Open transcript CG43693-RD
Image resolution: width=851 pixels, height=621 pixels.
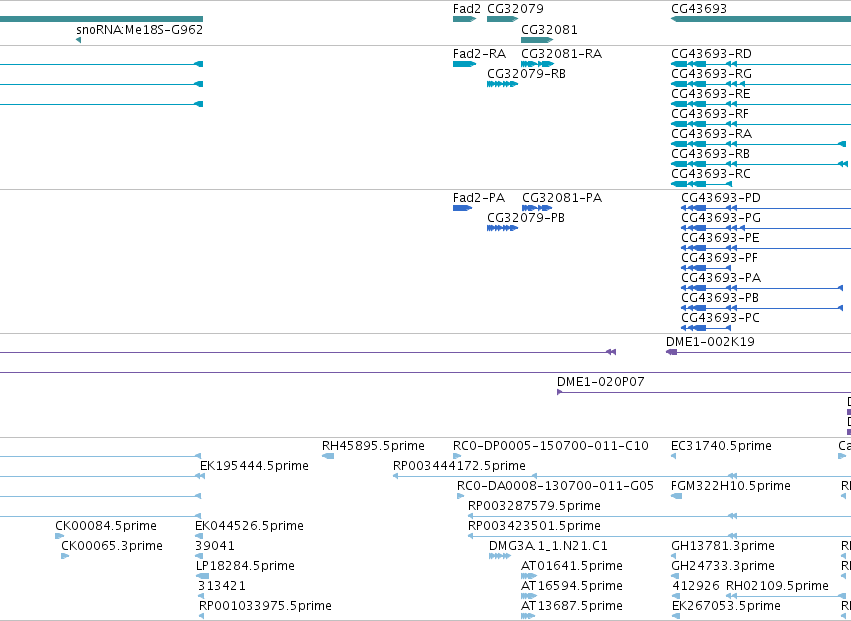711,54
